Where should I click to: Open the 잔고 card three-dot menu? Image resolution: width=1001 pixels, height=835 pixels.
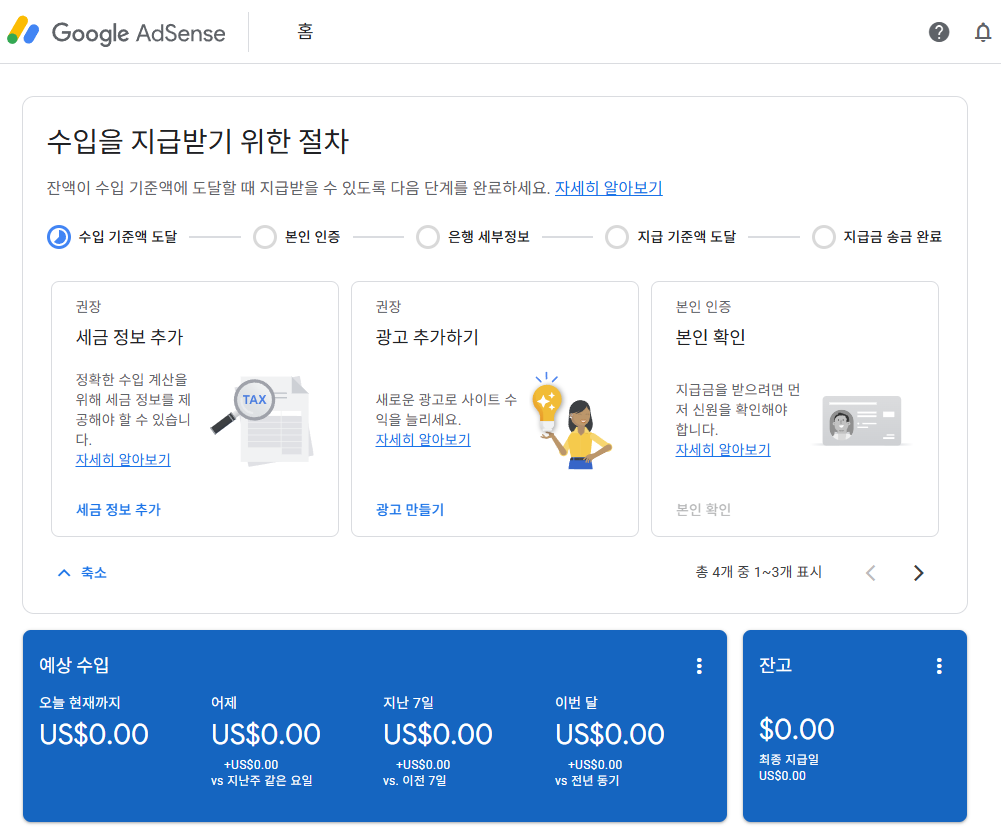[x=938, y=666]
